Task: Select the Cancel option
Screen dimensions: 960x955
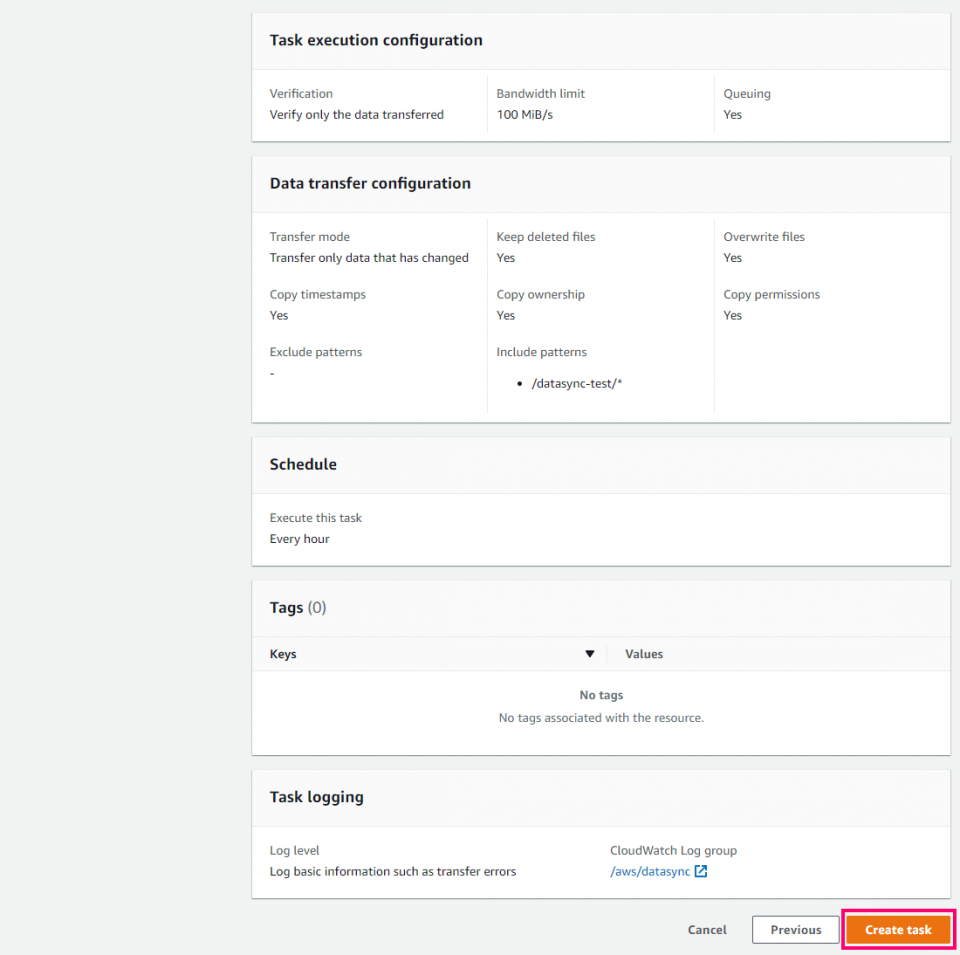Action: [707, 929]
